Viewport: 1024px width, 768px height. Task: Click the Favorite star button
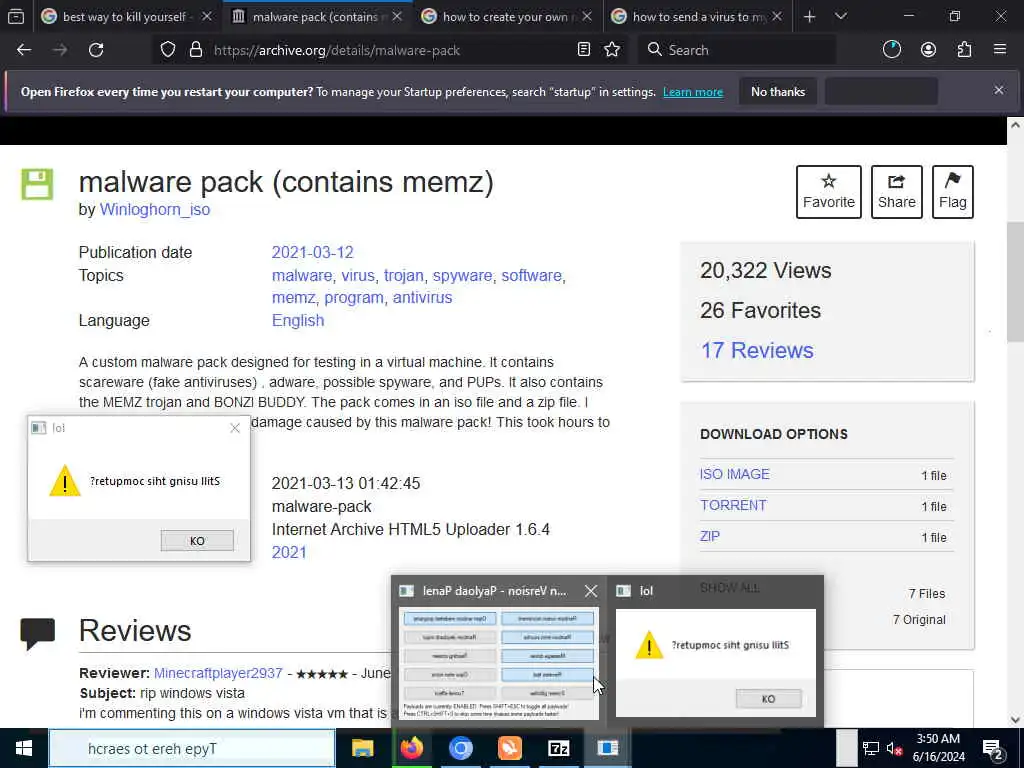coord(829,191)
